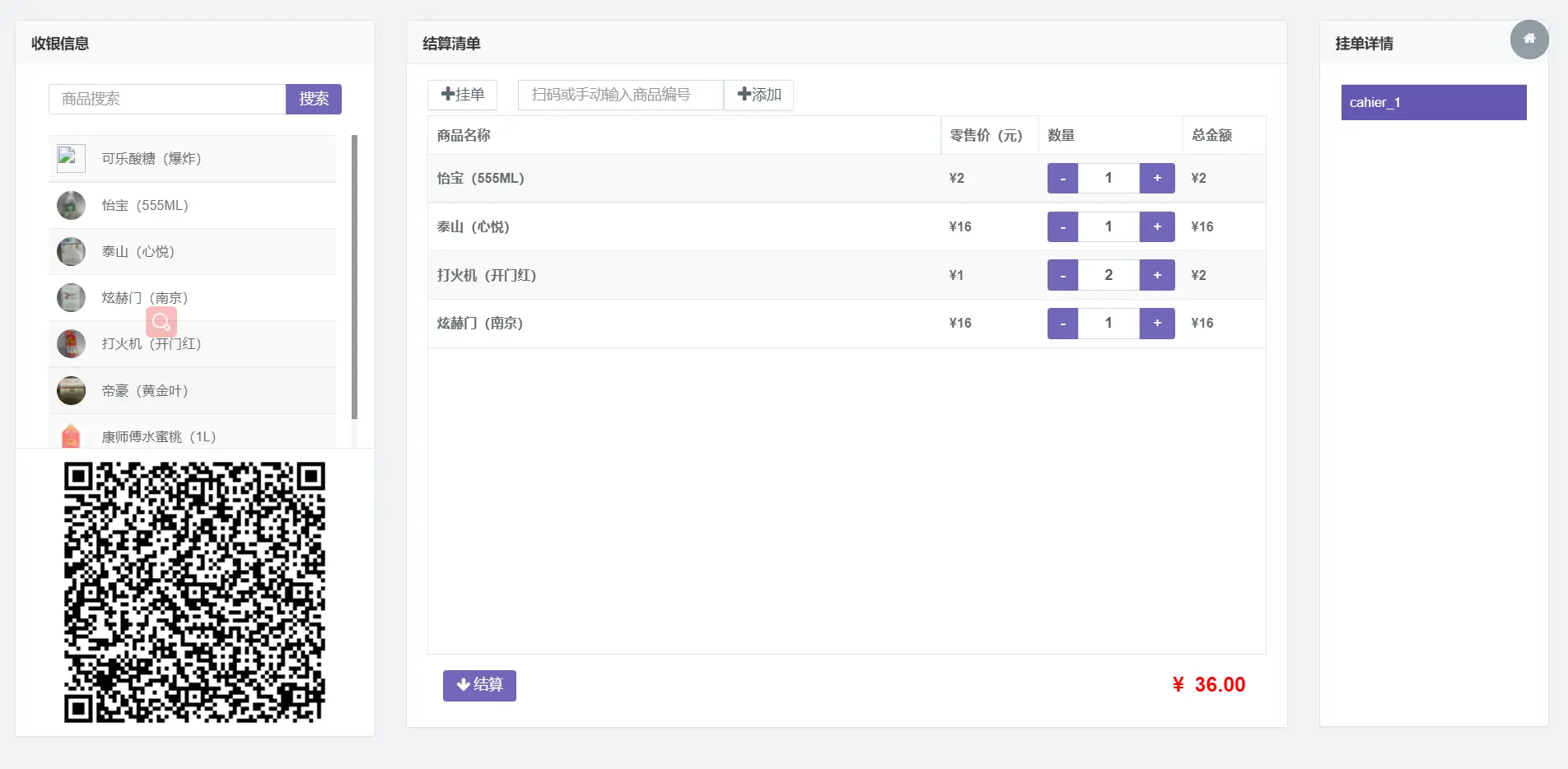This screenshot has height=769, width=1568.
Task: Open held order cahier_1
Action: [1434, 102]
